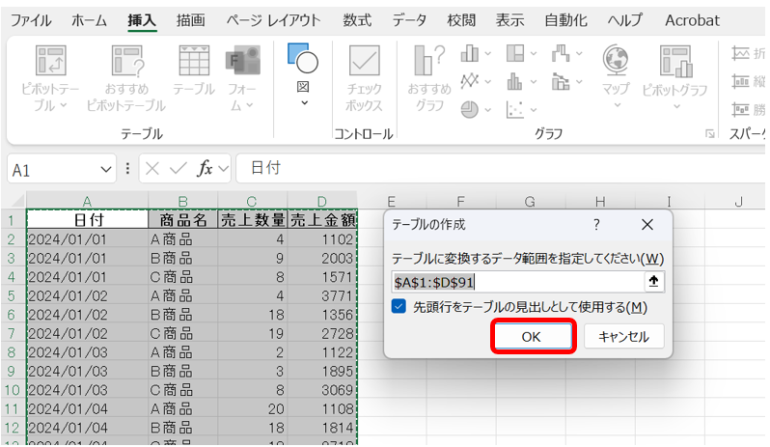This screenshot has width=770, height=447.
Task: Select the column/bar chart icon
Action: point(469,53)
